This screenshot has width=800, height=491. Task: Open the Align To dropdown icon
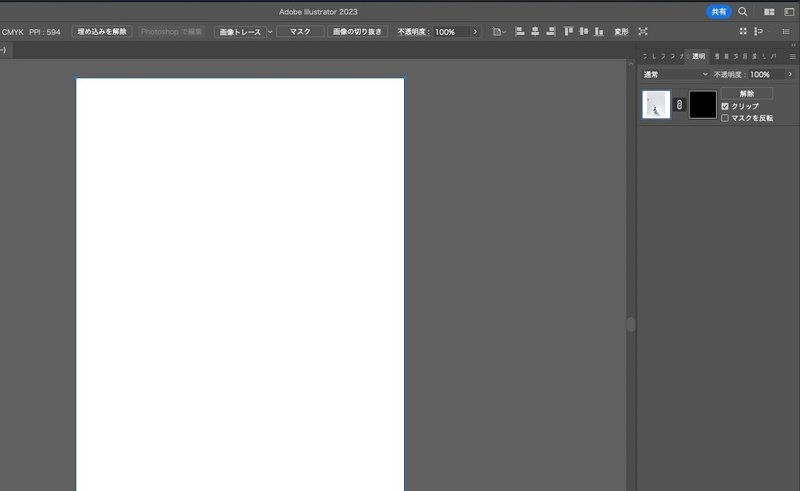coord(499,32)
